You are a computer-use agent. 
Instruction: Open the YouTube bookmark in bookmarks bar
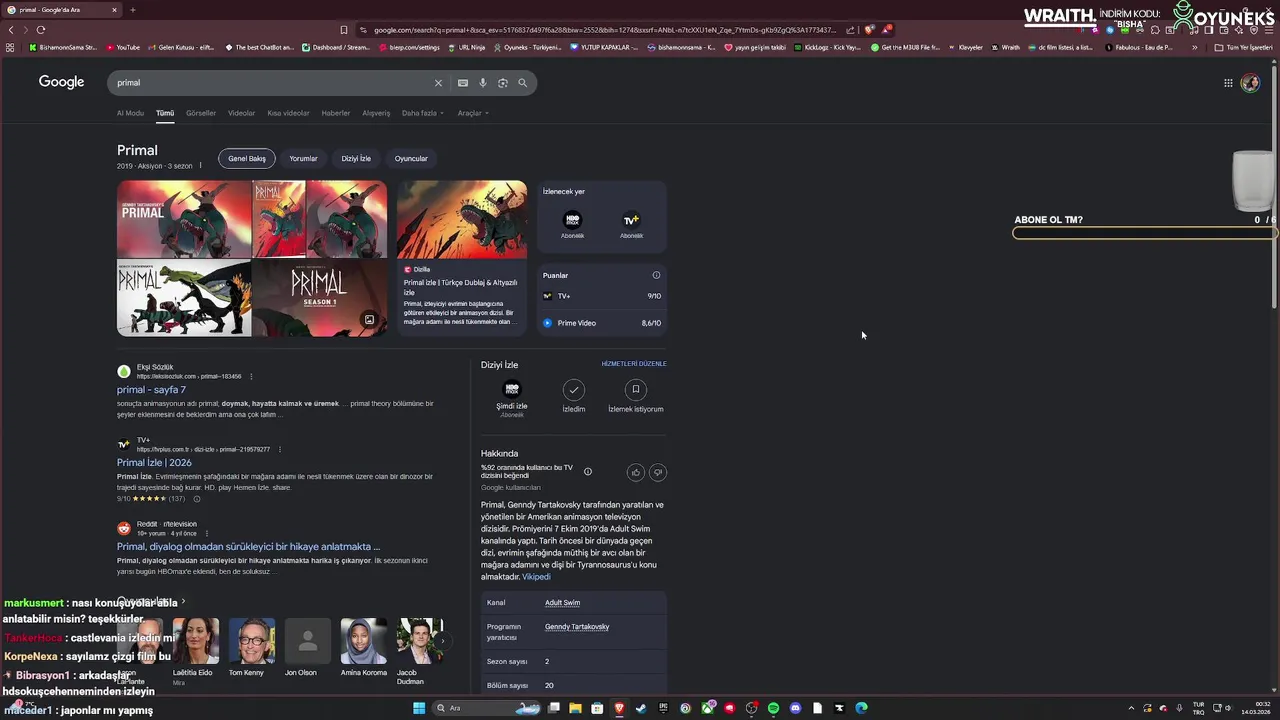122,47
